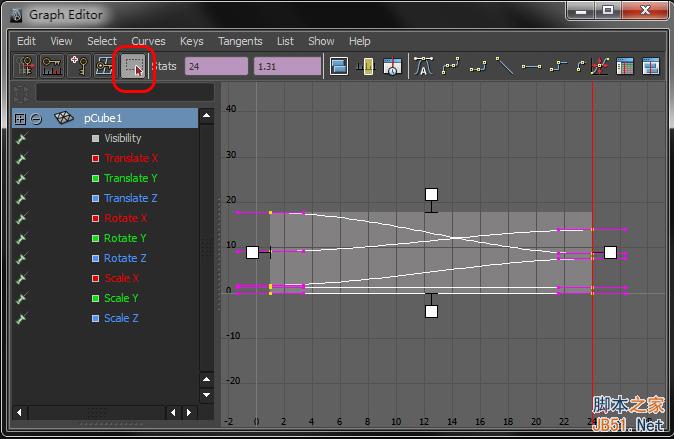The height and width of the screenshot is (439, 674).
Task: Collapse pCube1 using the circled minus icon
Action: click(37, 119)
